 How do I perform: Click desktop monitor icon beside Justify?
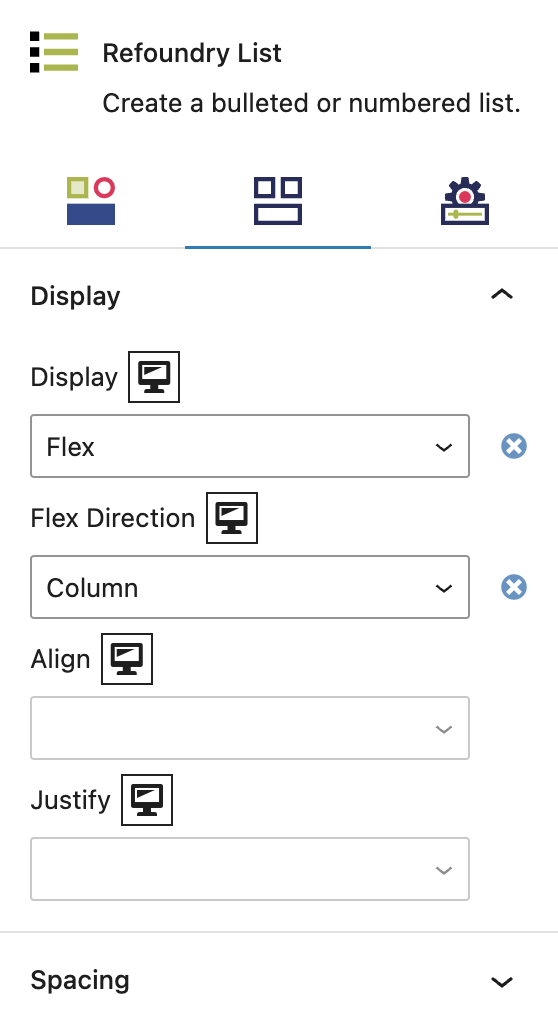(147, 800)
